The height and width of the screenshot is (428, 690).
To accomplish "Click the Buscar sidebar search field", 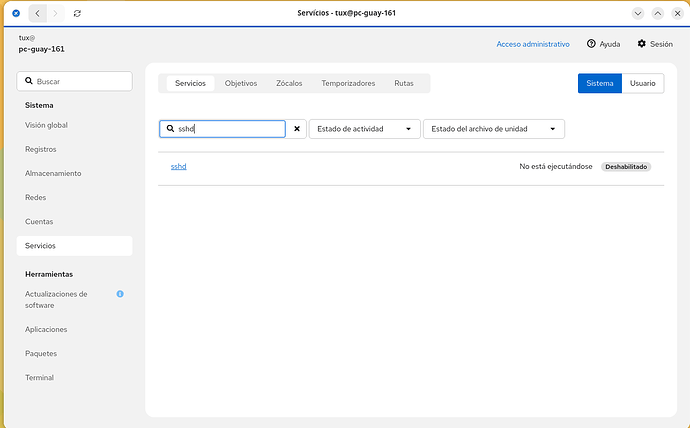I will point(74,81).
